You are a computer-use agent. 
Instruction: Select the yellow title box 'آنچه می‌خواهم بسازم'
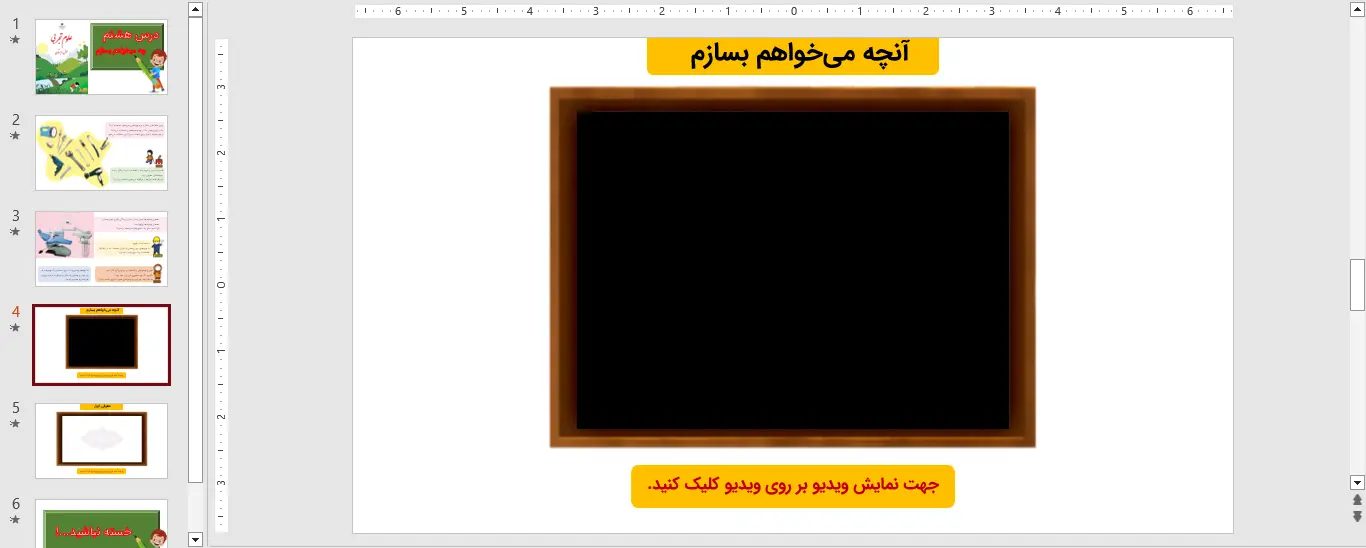pyautogui.click(x=792, y=55)
